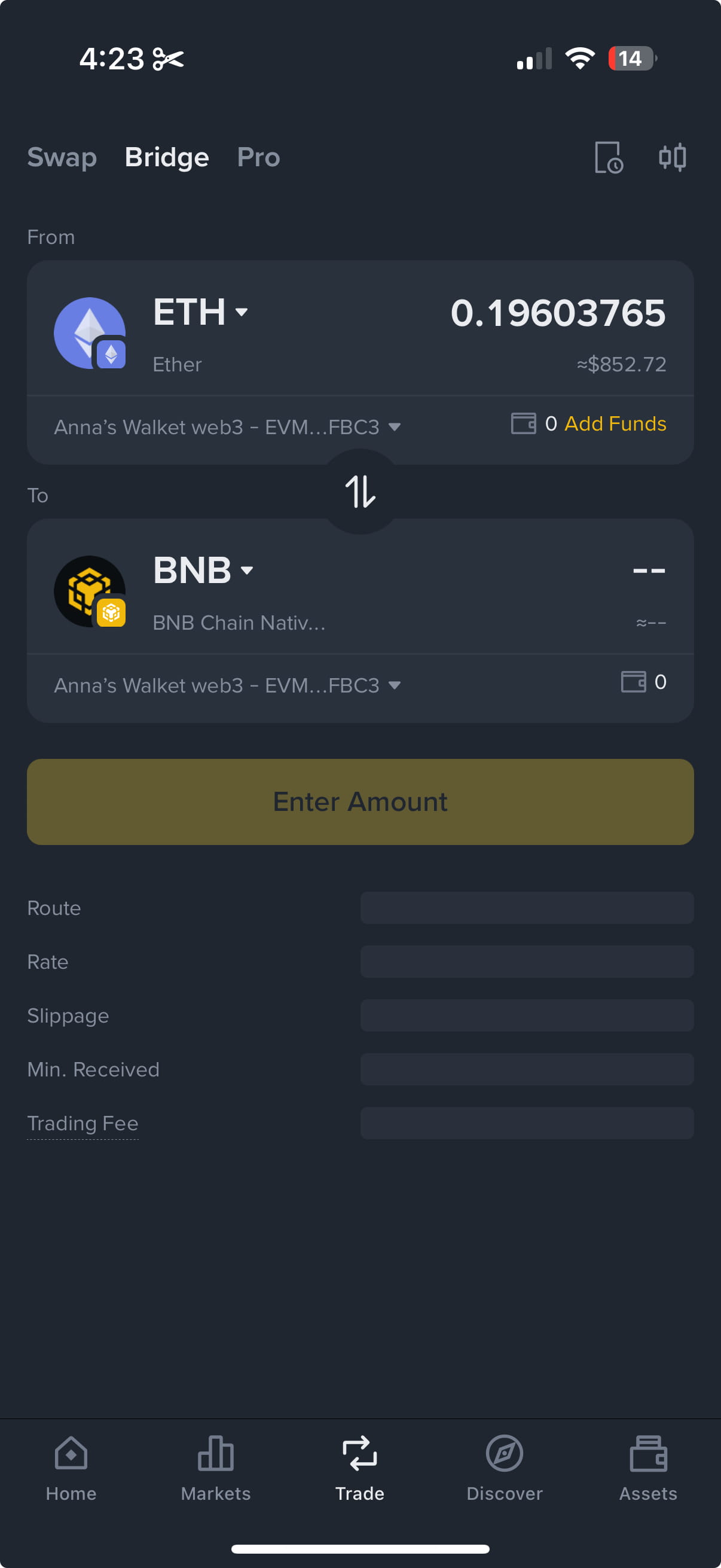Select Trade in bottom navigation

(359, 1468)
